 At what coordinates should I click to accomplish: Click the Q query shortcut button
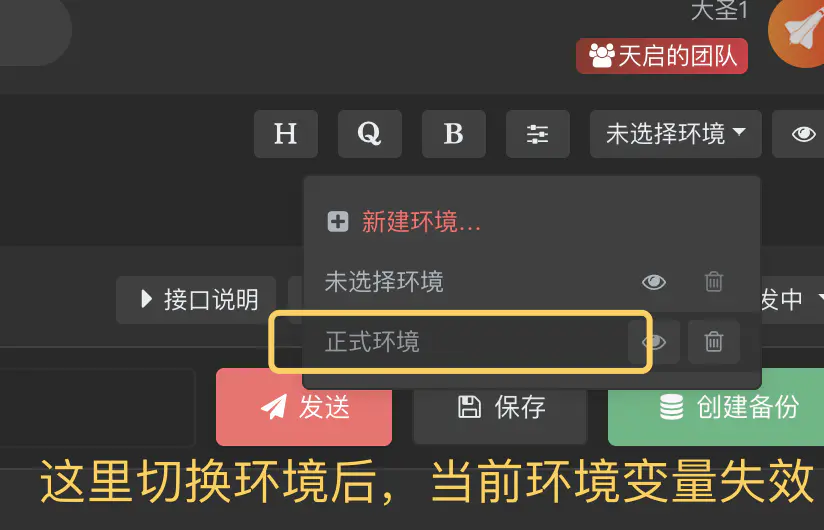(369, 134)
